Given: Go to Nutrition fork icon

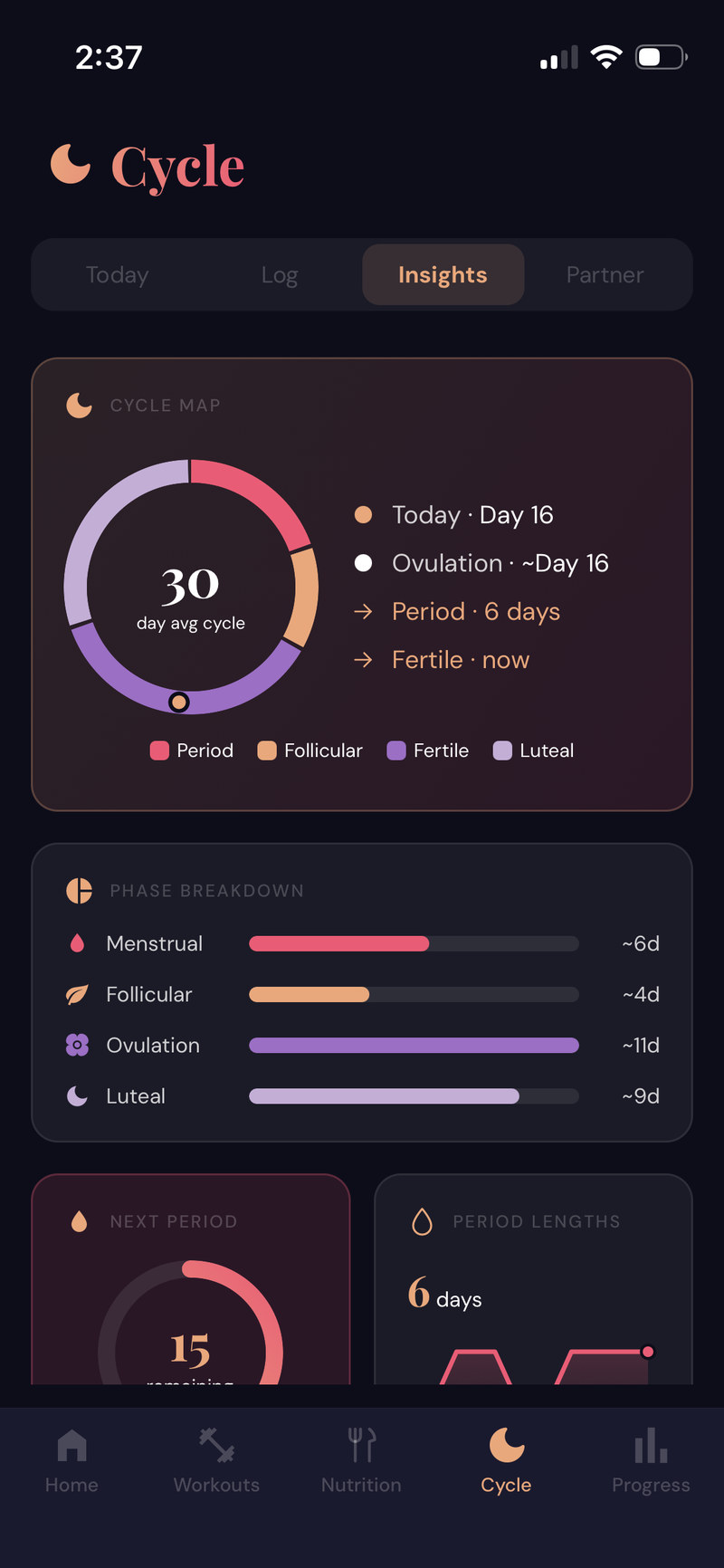Looking at the screenshot, I should pos(361,1445).
